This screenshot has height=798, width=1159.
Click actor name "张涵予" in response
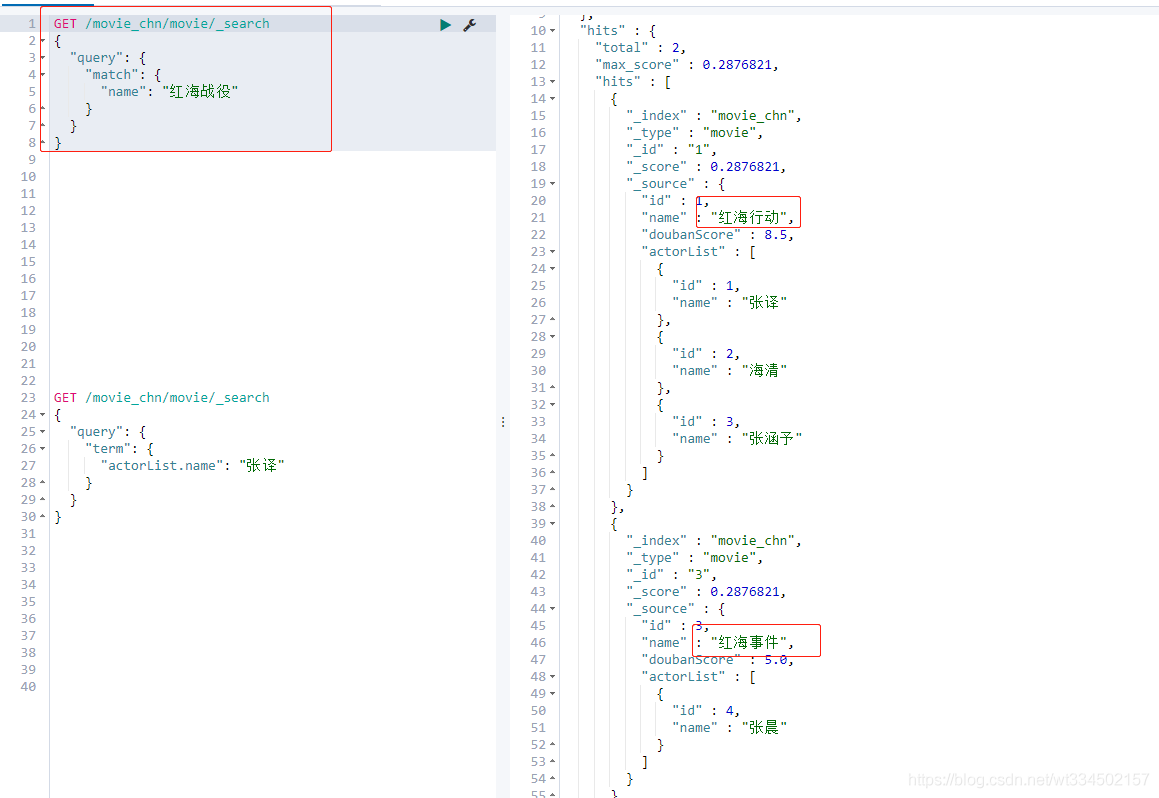coord(772,438)
